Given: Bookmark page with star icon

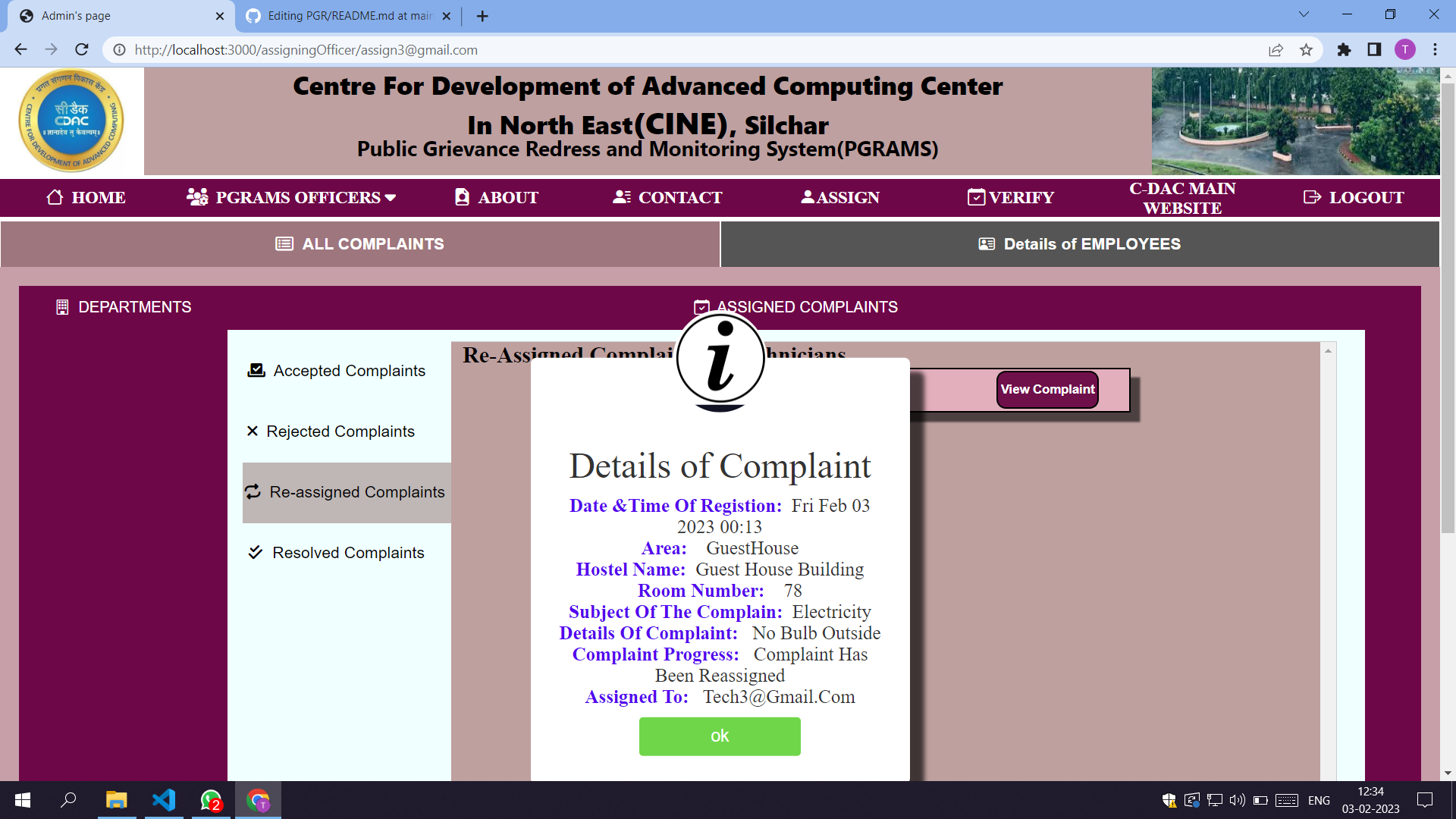Looking at the screenshot, I should (1306, 50).
